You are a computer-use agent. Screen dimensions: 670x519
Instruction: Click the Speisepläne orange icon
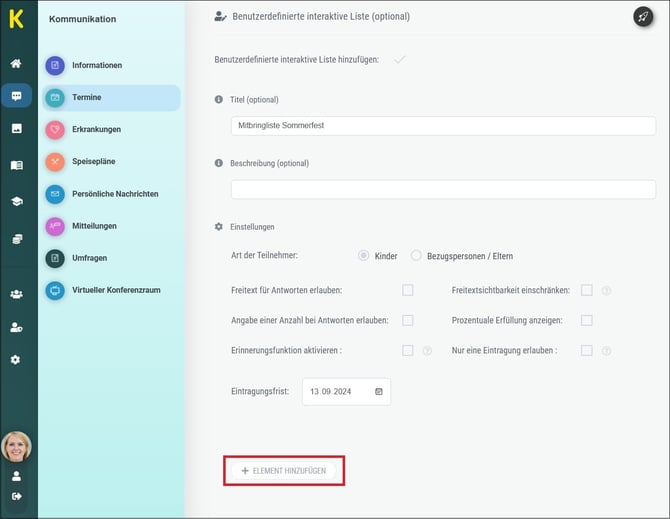(55, 161)
